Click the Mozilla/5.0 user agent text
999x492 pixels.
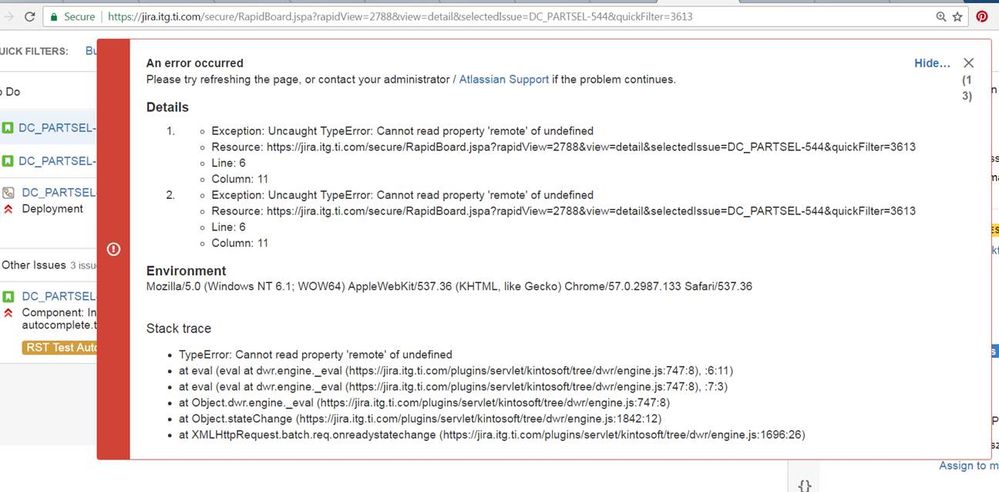pos(449,287)
